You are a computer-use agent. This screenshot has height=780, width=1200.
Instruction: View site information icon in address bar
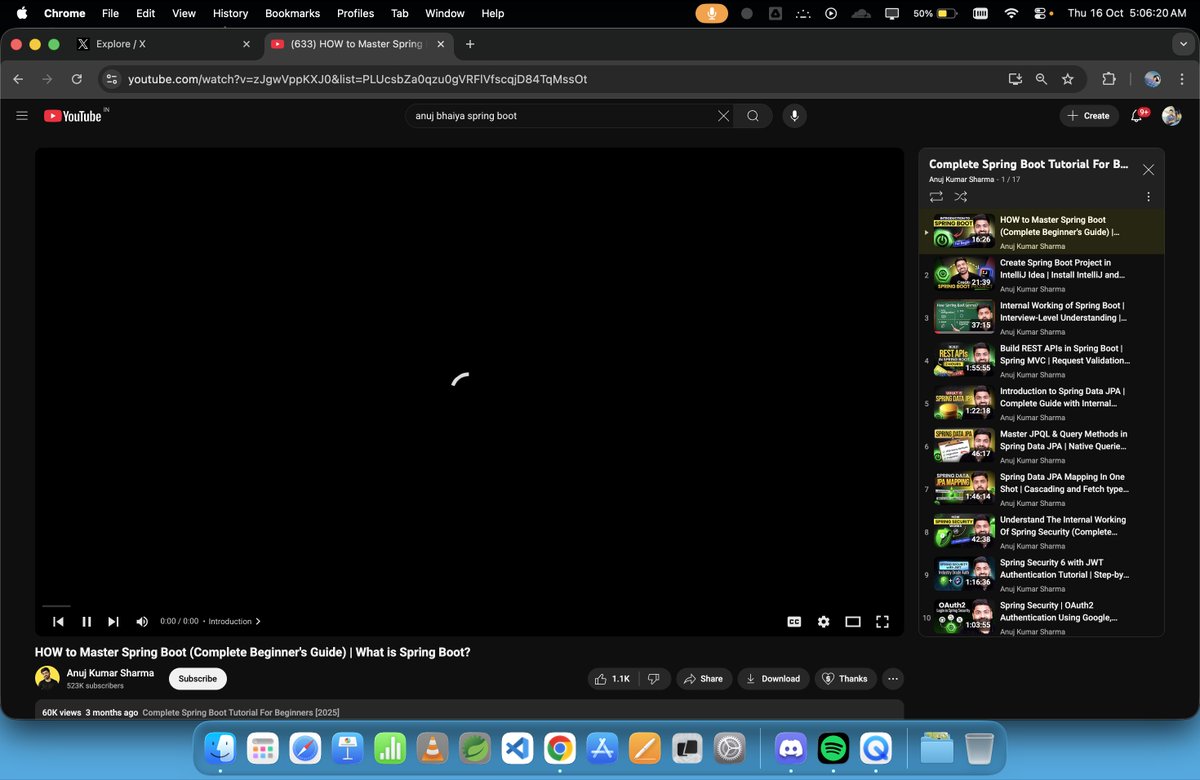112,79
